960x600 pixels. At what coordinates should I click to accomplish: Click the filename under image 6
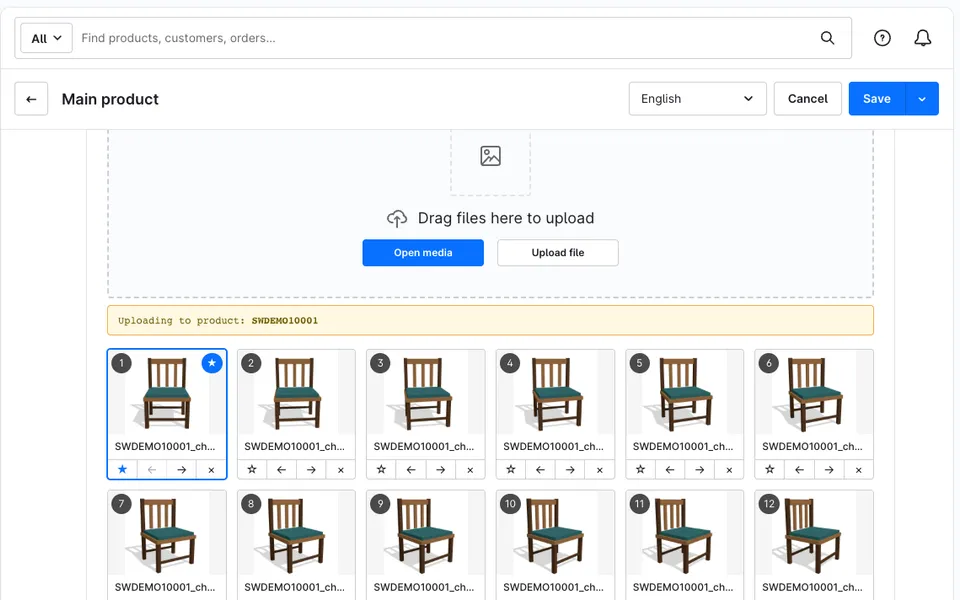pyautogui.click(x=812, y=447)
